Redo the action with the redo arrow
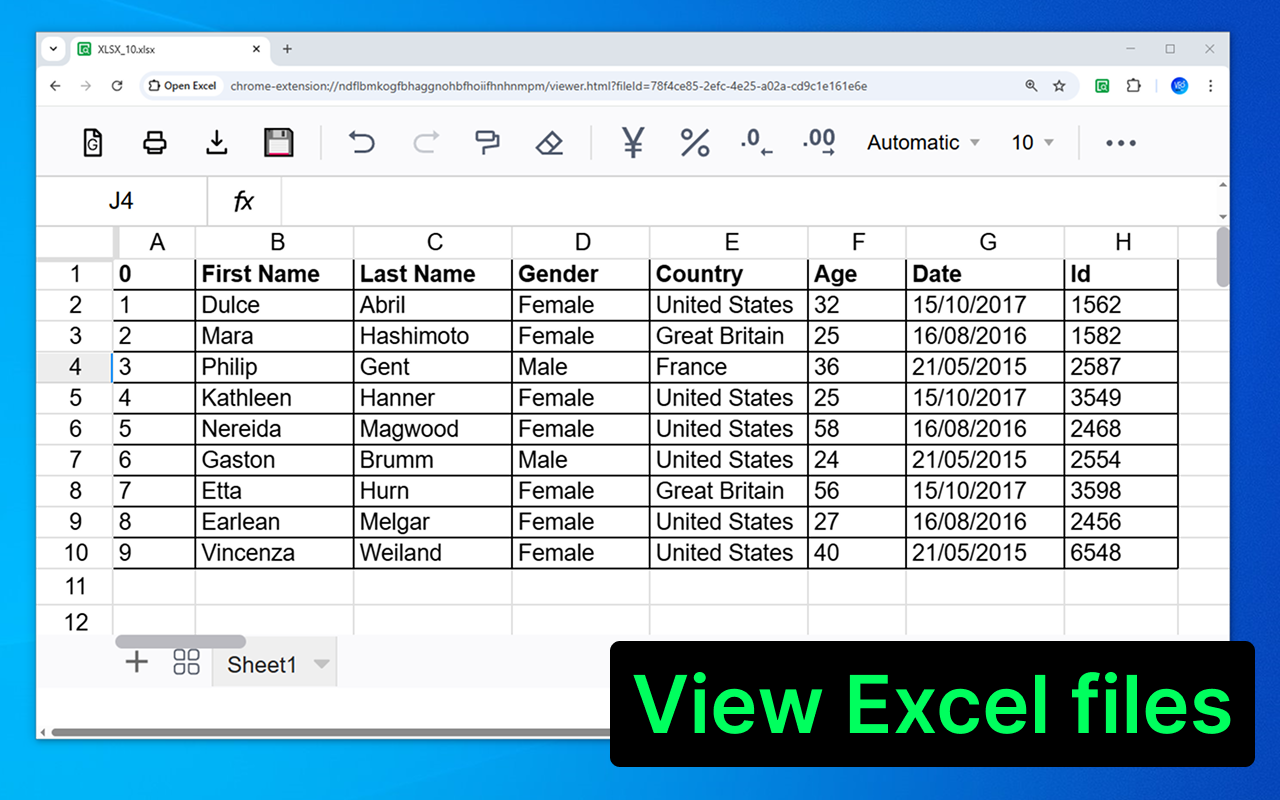The width and height of the screenshot is (1280, 800). [426, 143]
